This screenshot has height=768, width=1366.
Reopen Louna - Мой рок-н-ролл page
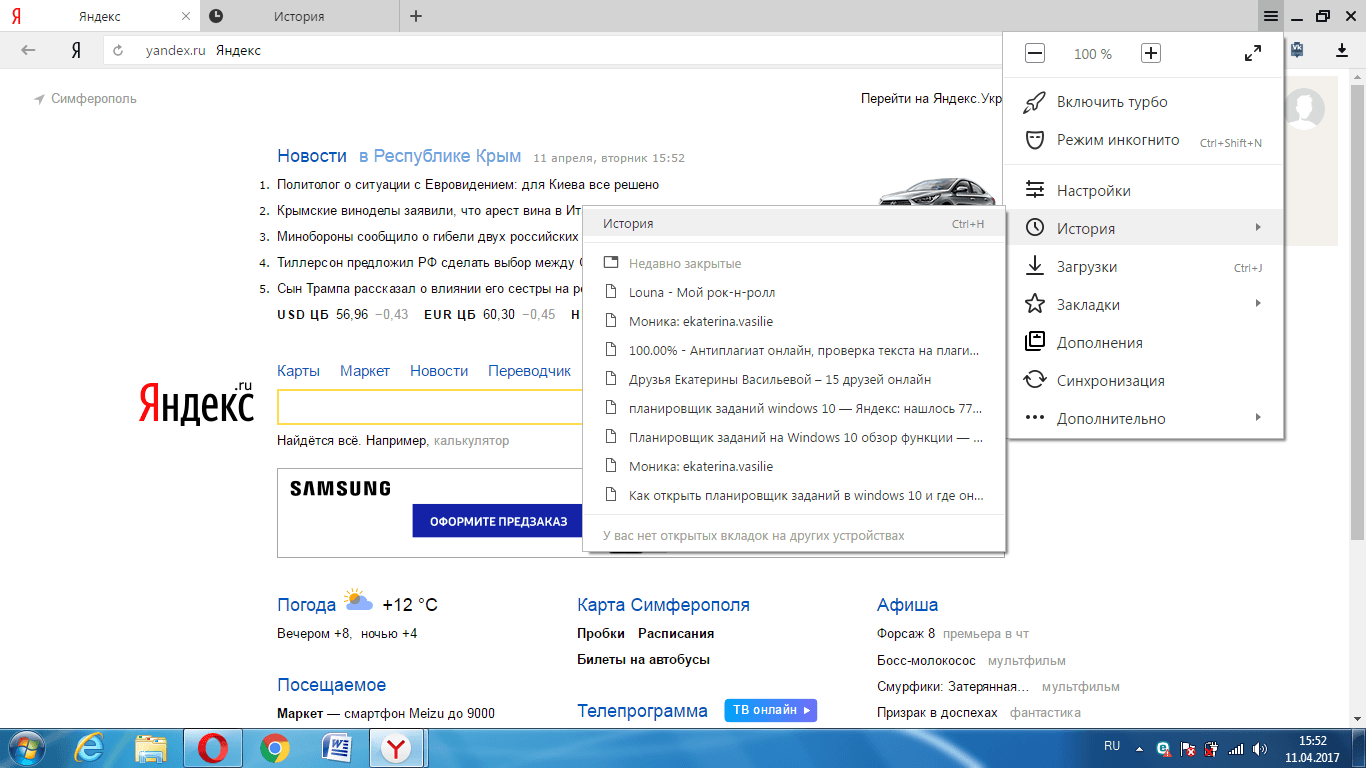793,292
